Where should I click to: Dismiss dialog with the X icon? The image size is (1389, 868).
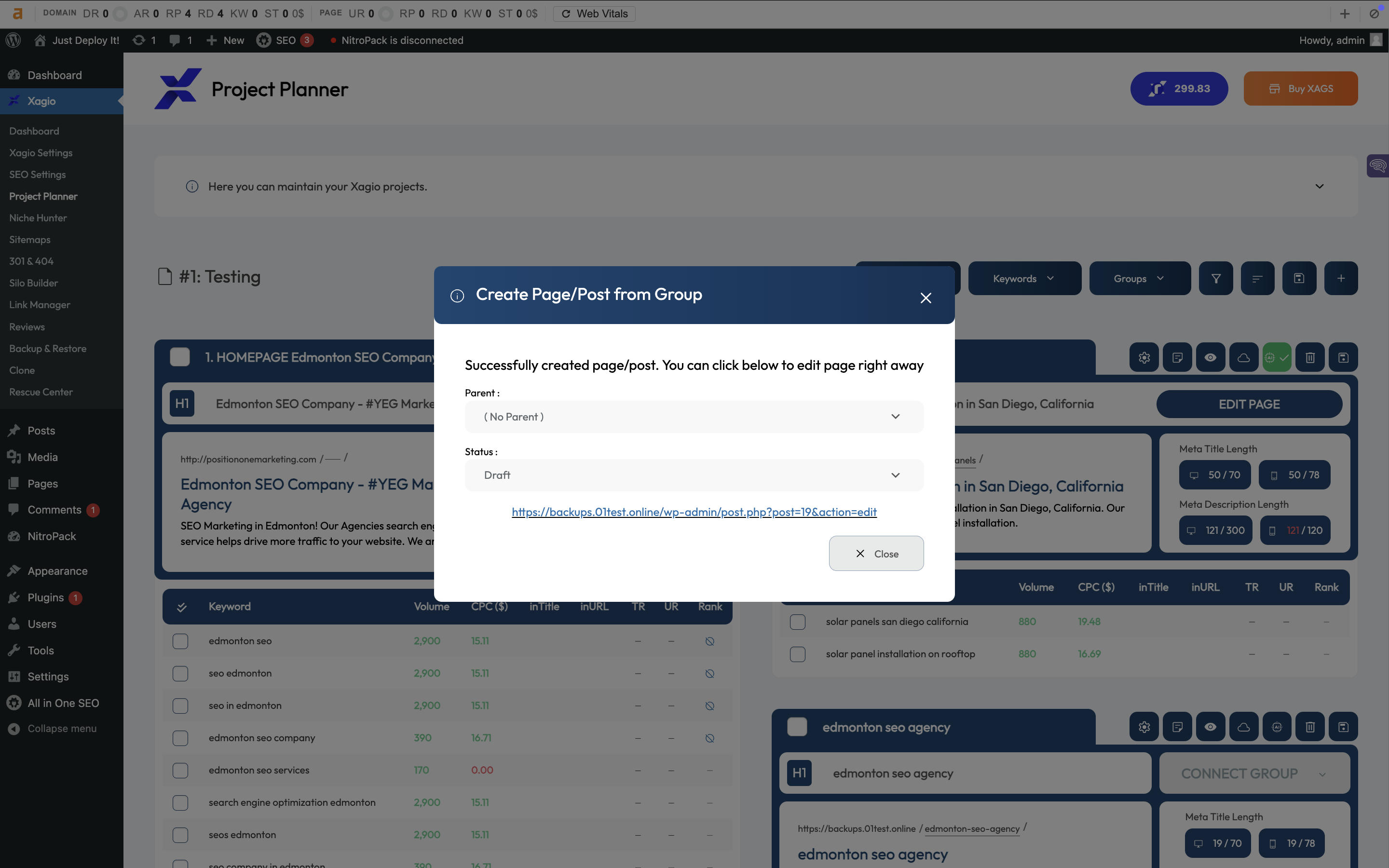coord(925,298)
